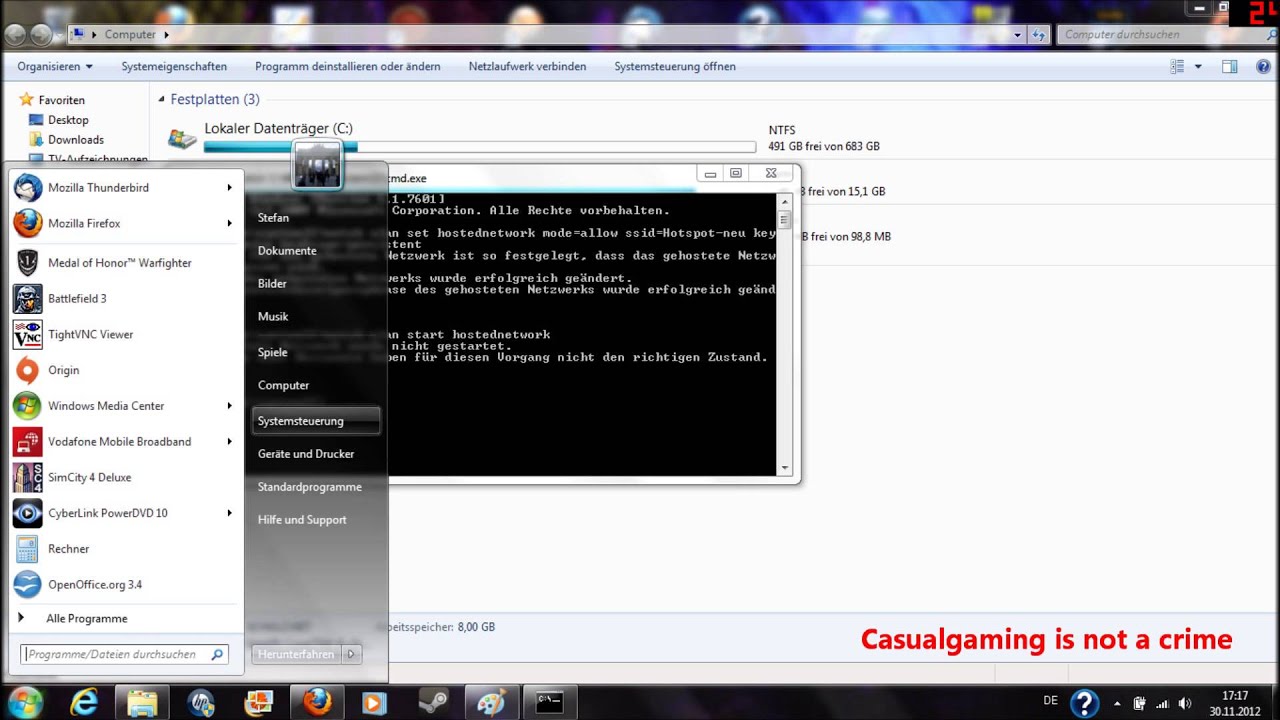Open Downloads under Favoriten
Screen dimensions: 1280x720
(76, 140)
